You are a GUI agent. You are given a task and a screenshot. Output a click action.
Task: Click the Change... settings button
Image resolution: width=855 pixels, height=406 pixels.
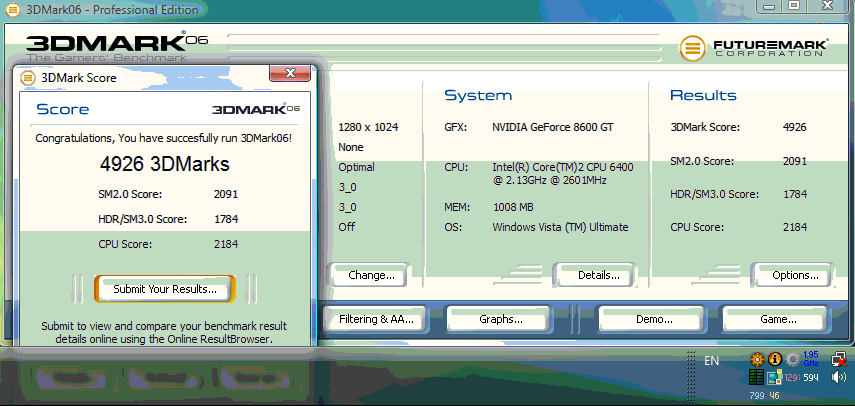pos(371,275)
